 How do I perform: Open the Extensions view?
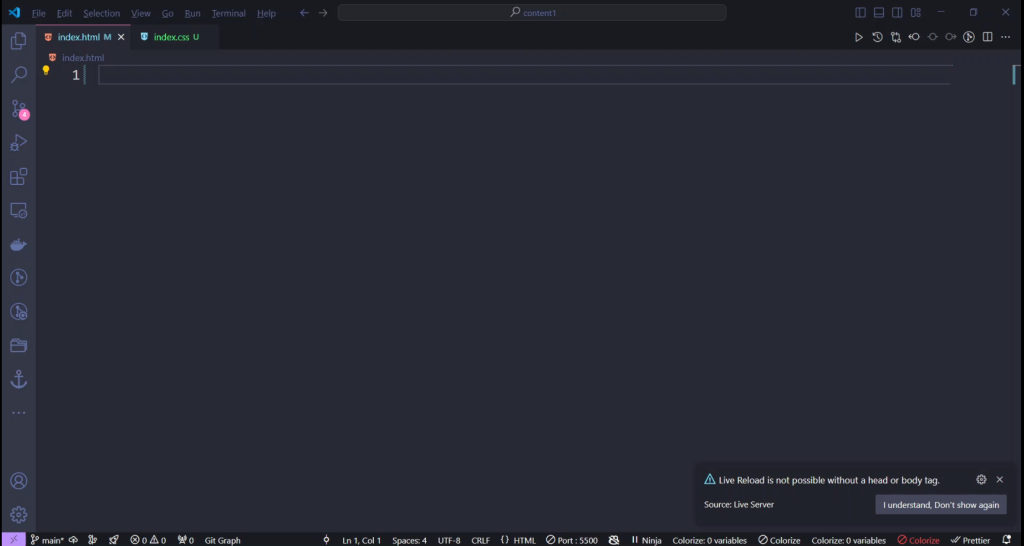[x=18, y=176]
